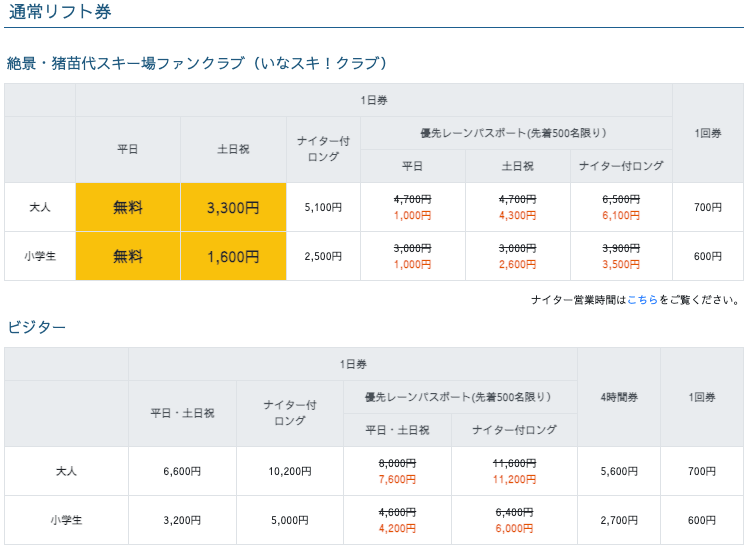
Task: Click the fan club section title いなスキ！クラブ
Action: [197, 63]
